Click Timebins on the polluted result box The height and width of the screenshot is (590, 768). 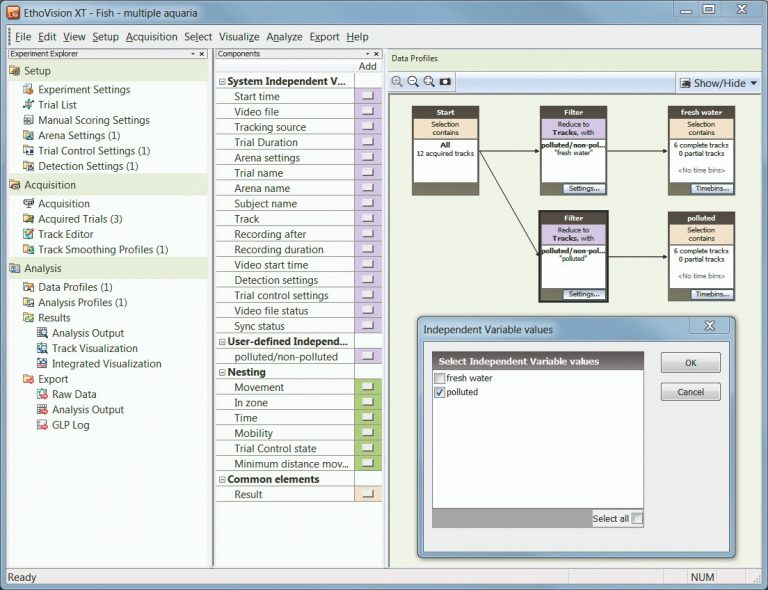coord(712,294)
